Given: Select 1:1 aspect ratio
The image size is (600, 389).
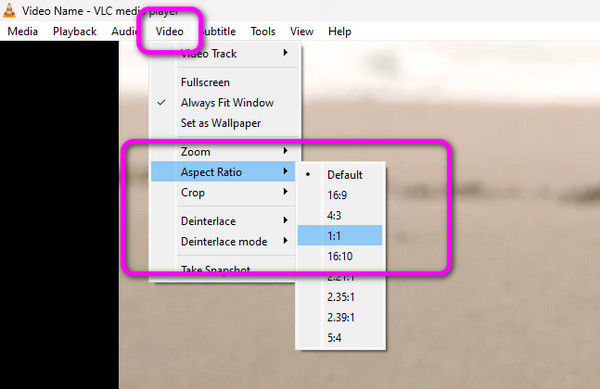Looking at the screenshot, I should pyautogui.click(x=340, y=236).
